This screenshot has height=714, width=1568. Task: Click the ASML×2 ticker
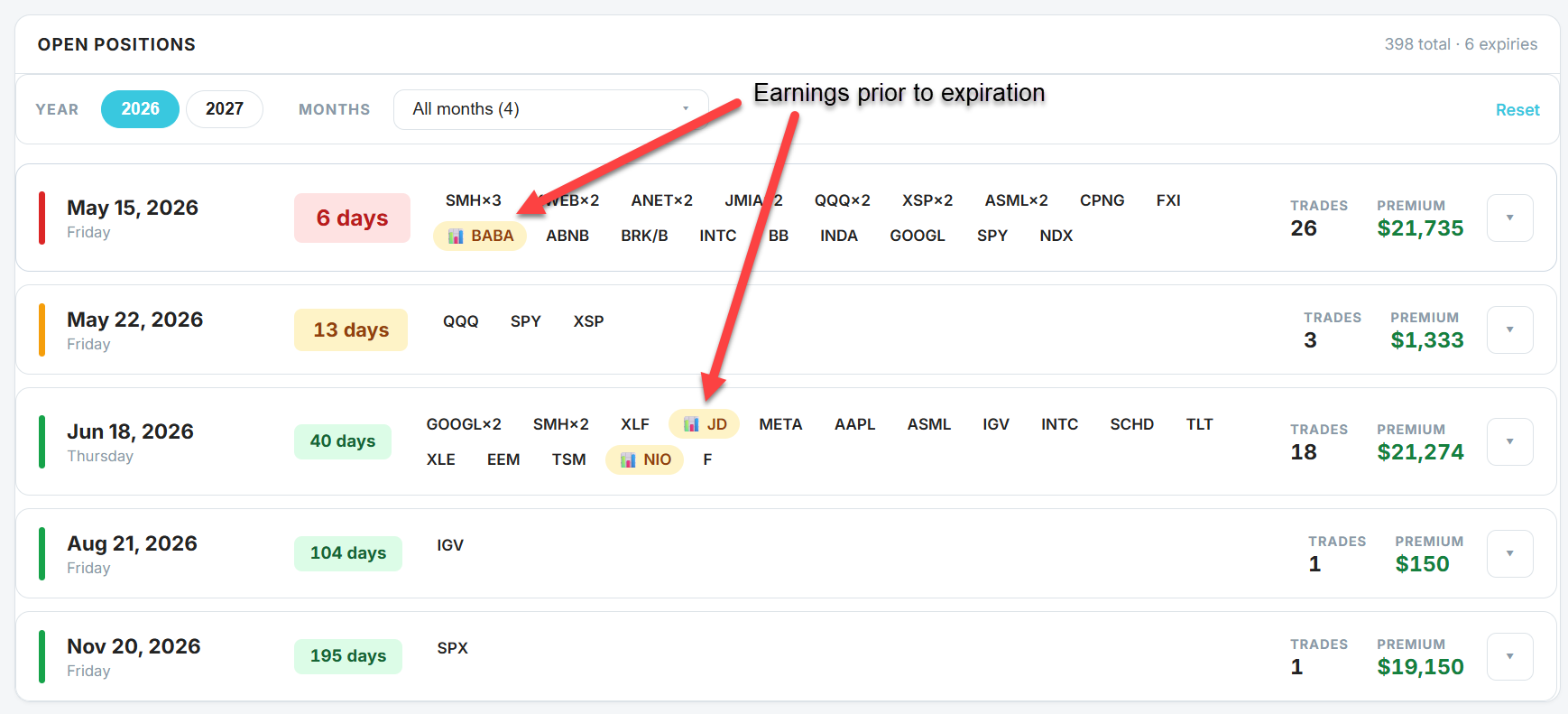pyautogui.click(x=1016, y=200)
